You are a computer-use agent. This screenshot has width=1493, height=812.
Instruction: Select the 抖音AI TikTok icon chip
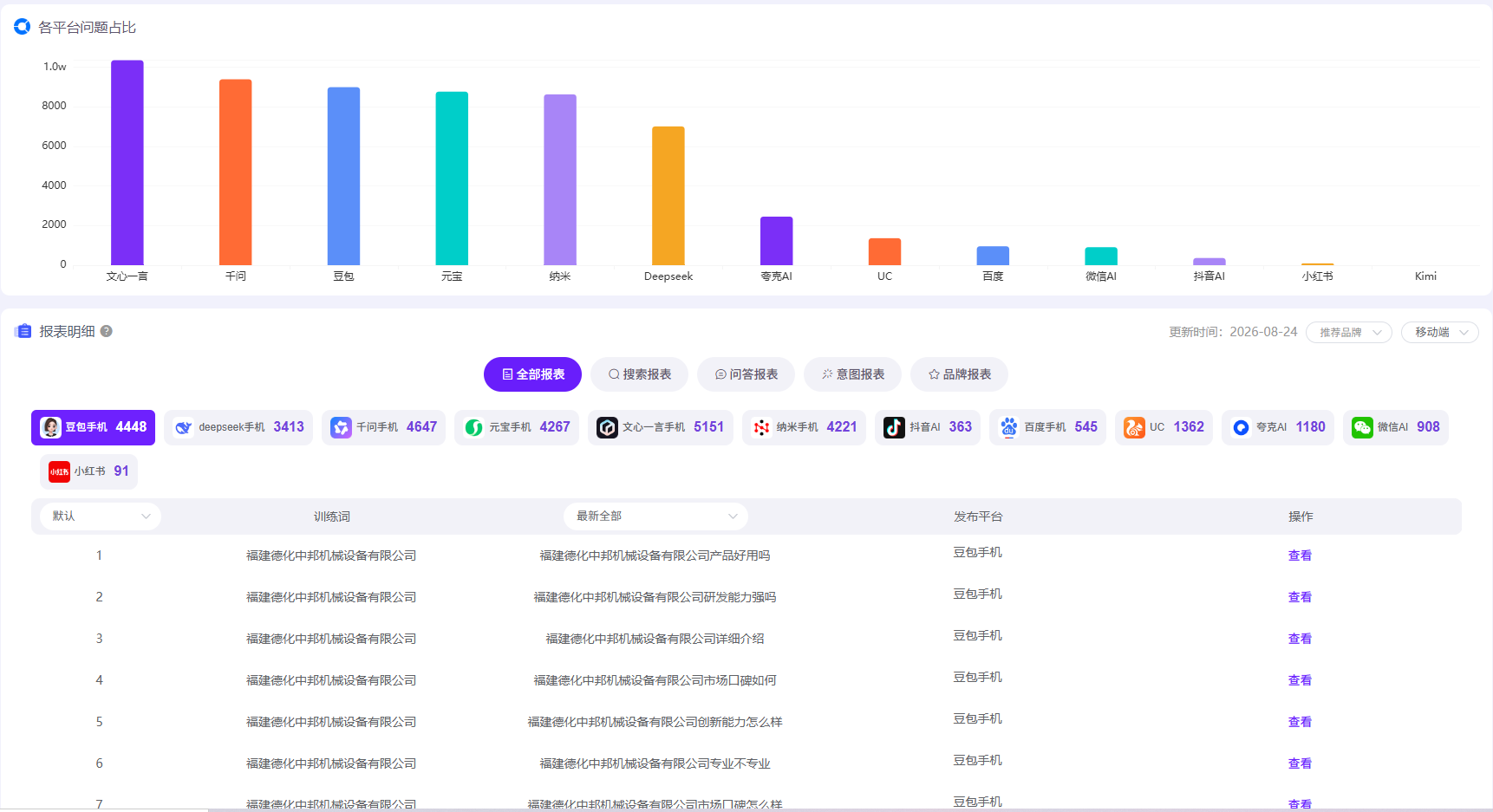927,427
